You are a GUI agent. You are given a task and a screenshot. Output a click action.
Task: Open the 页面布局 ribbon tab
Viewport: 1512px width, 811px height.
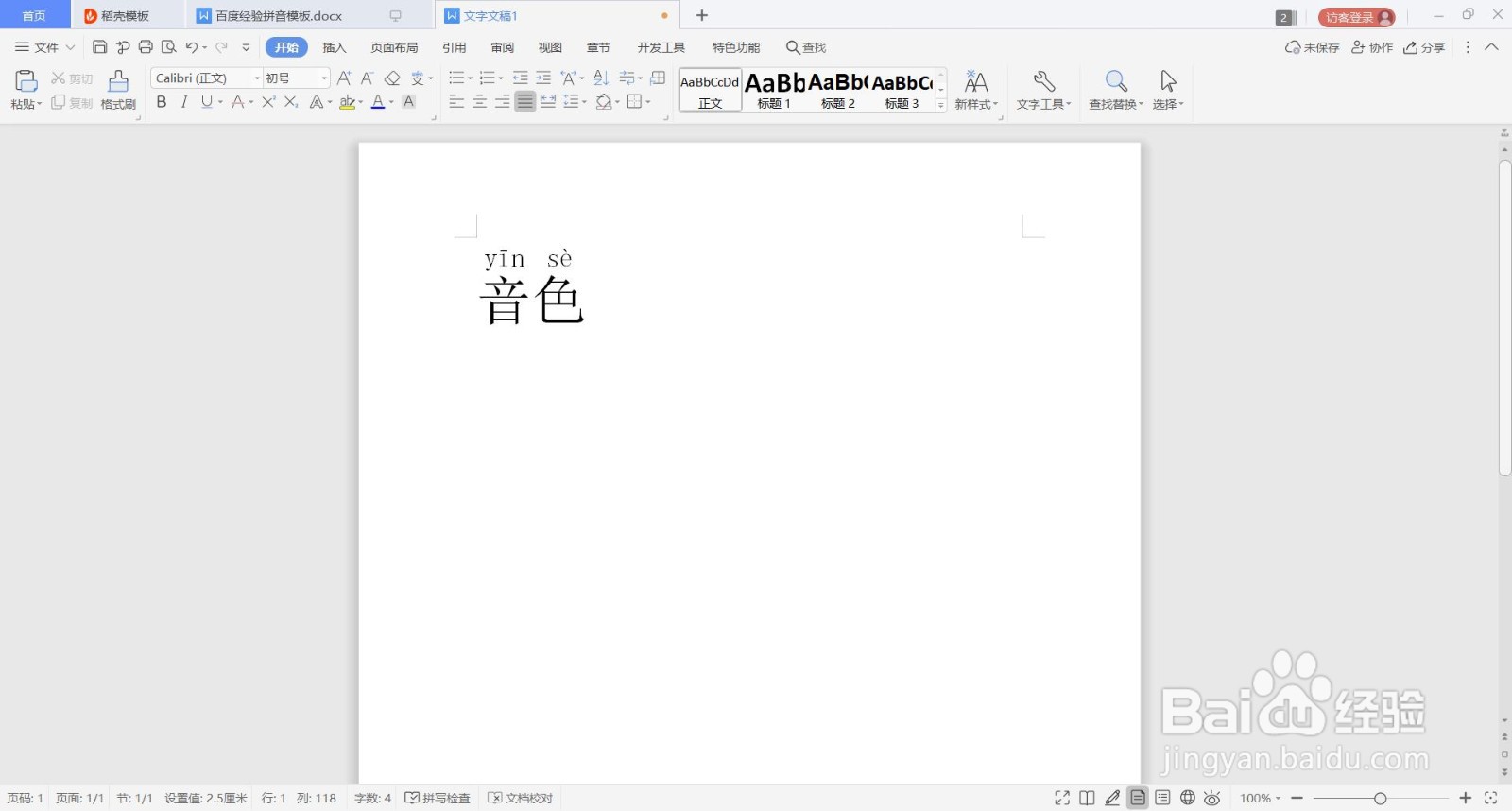[394, 47]
